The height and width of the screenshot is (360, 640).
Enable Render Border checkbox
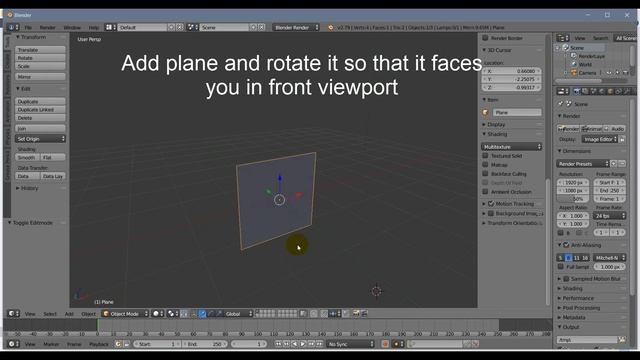[x=485, y=38]
